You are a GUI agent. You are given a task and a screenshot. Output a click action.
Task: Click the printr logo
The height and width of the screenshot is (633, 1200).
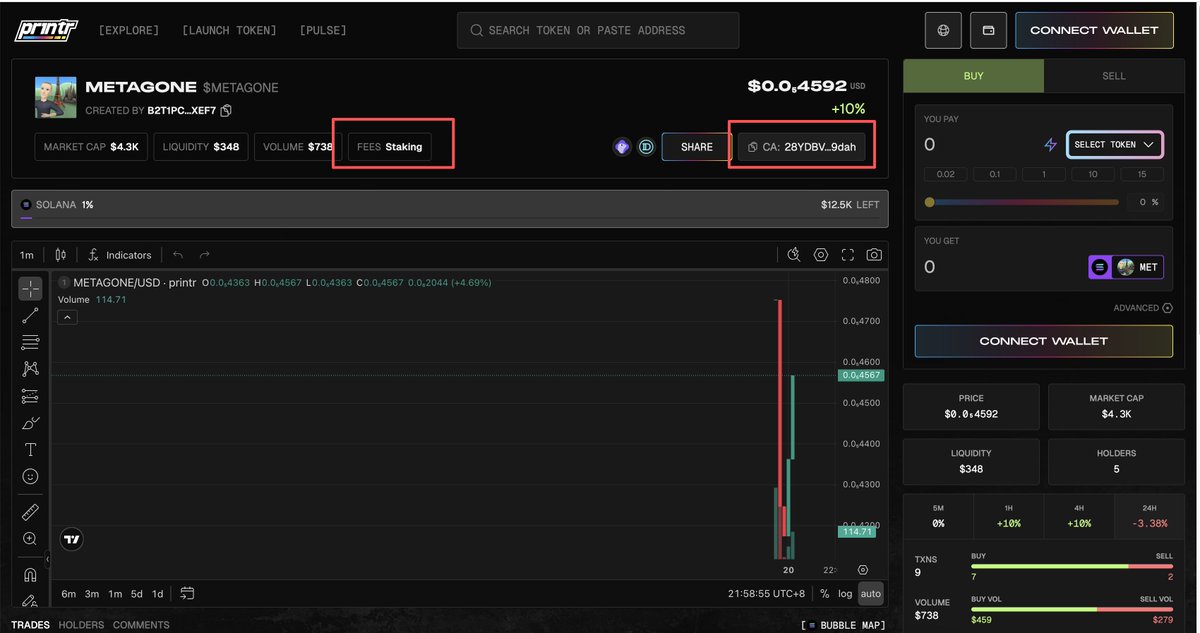tap(48, 30)
